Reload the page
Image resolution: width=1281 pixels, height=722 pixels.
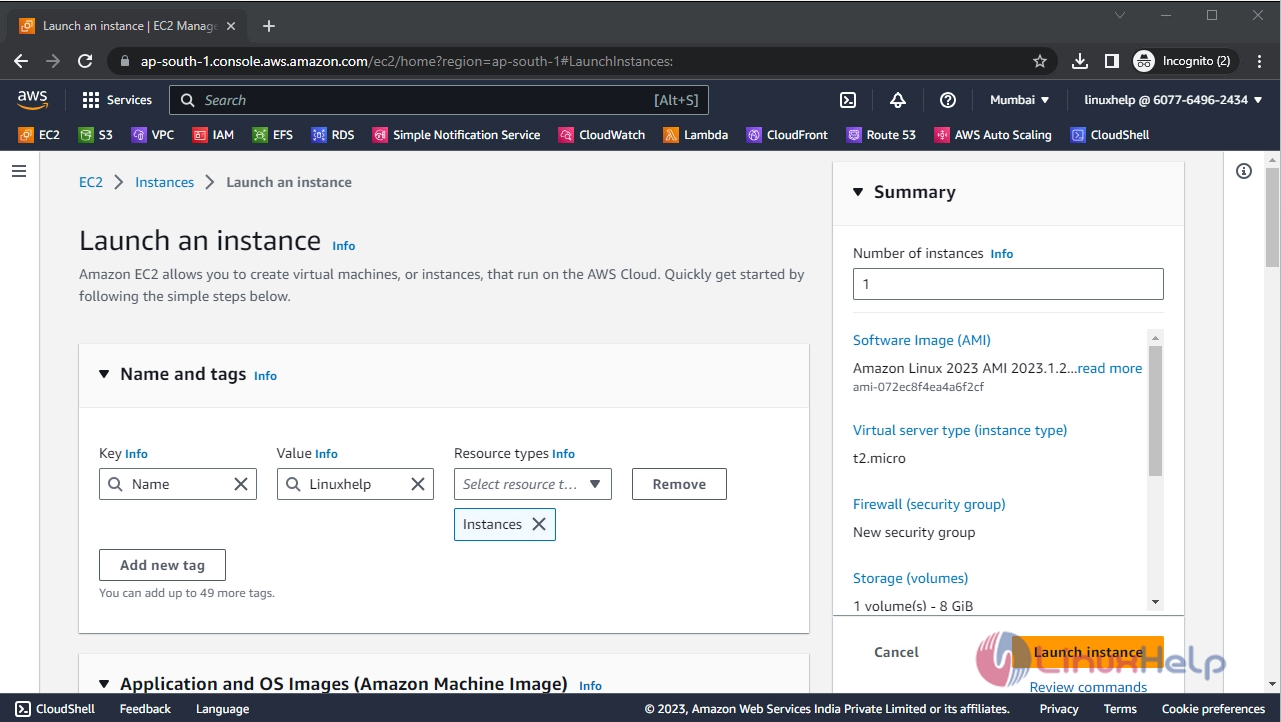pos(86,61)
